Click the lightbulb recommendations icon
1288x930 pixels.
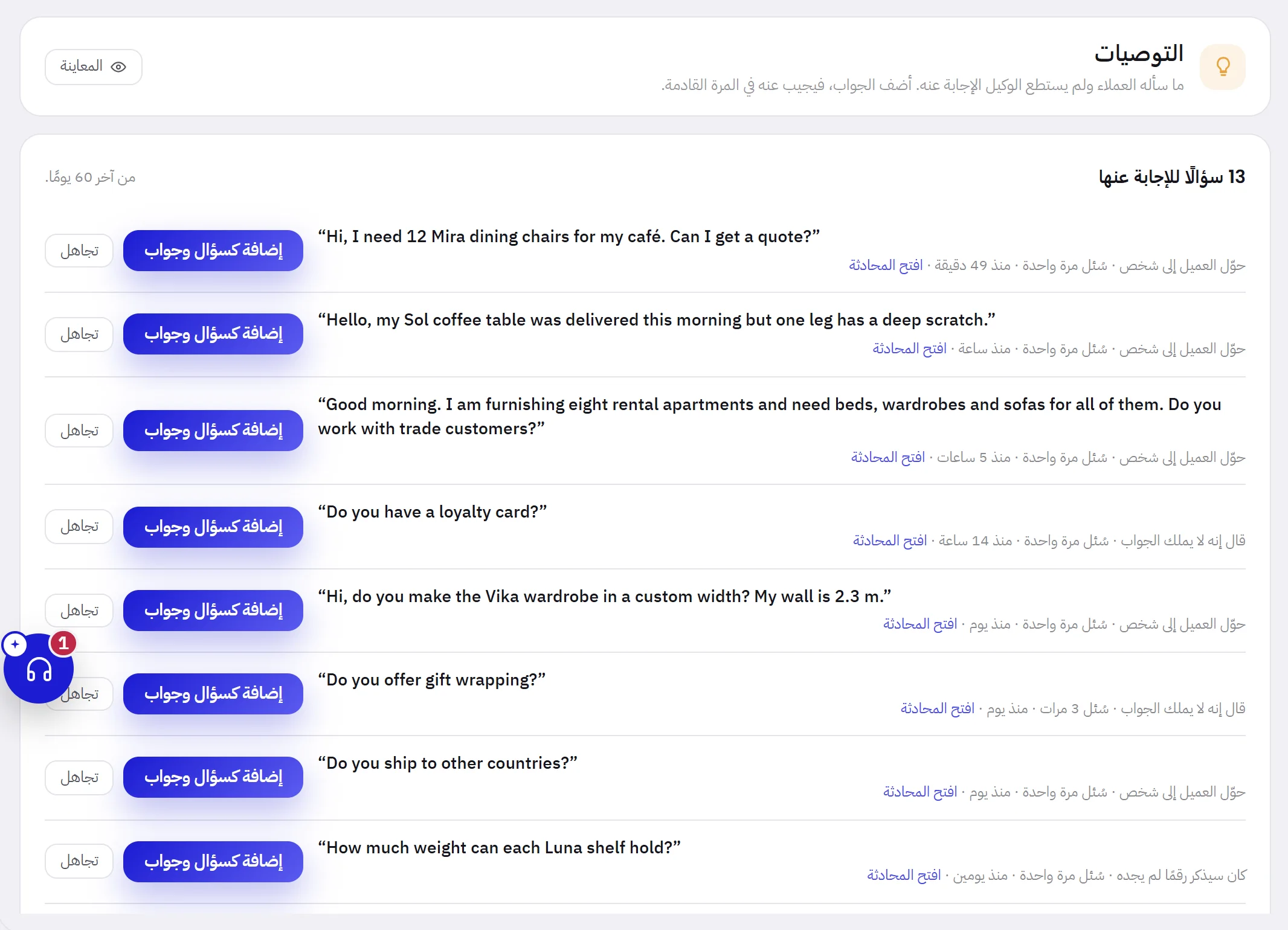coord(1223,66)
